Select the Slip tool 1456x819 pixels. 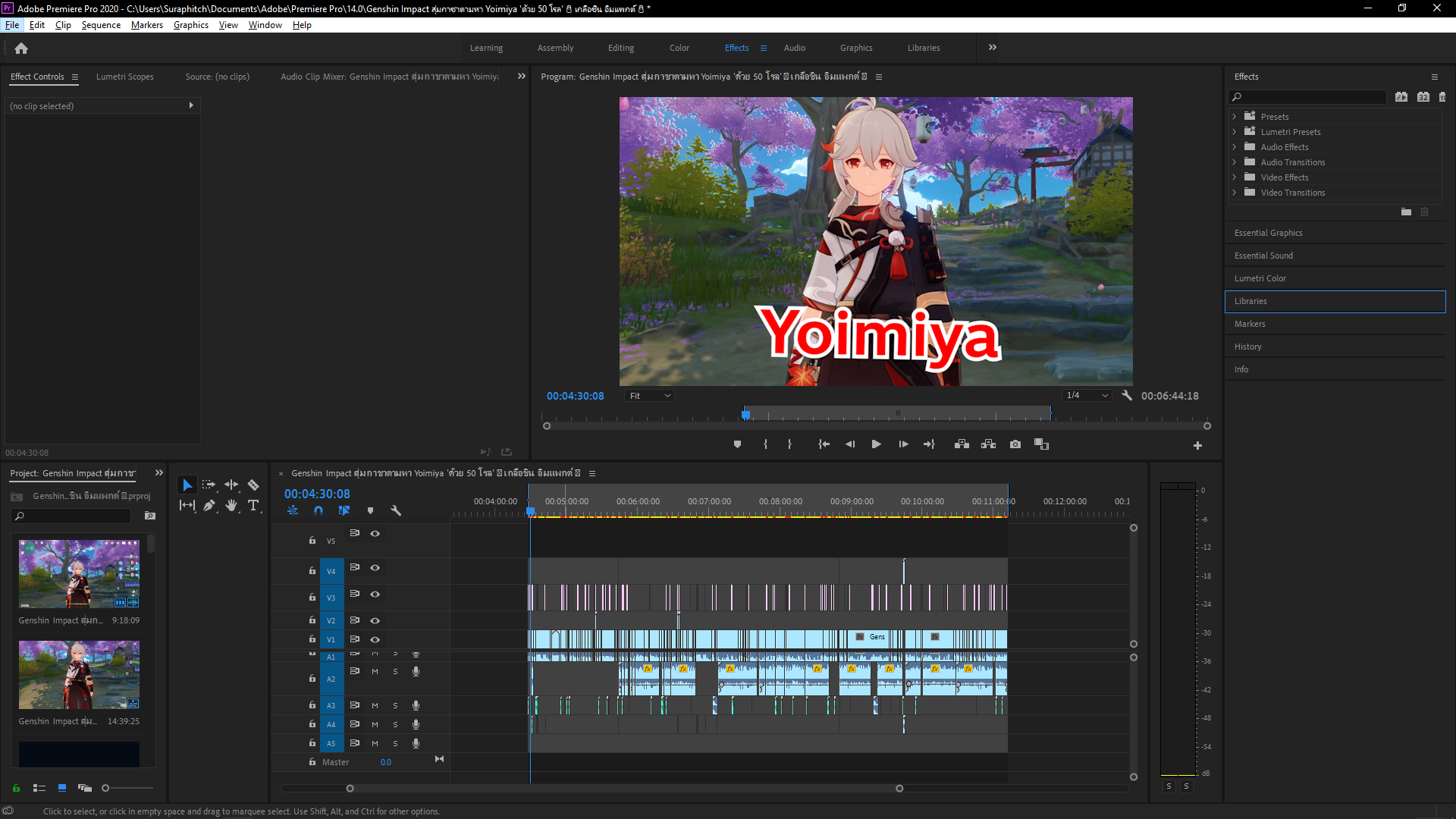187,505
